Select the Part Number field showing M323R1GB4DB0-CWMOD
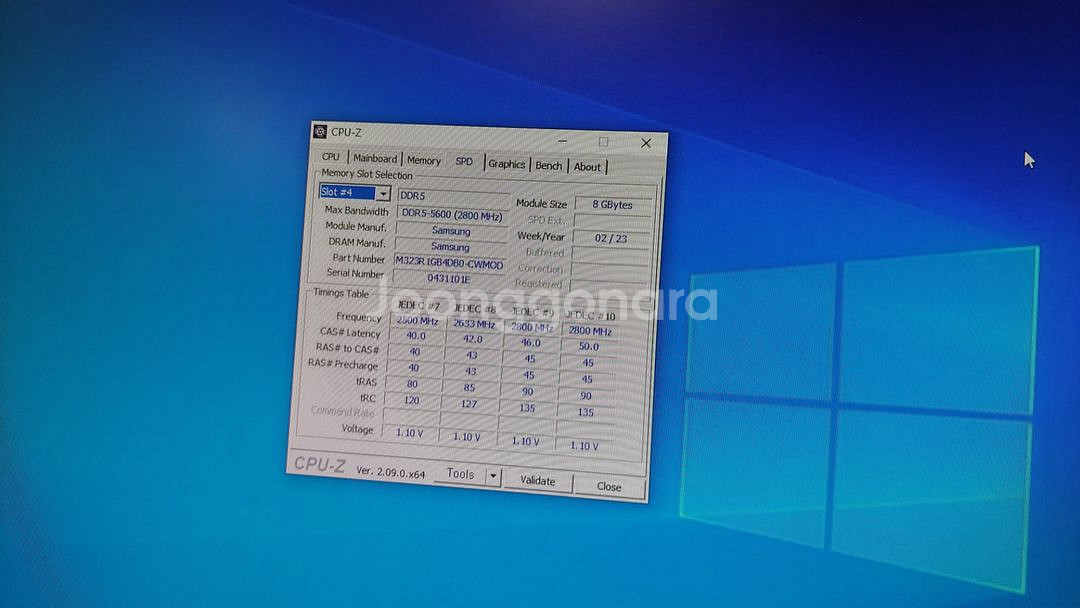Image resolution: width=1080 pixels, height=608 pixels. (449, 259)
